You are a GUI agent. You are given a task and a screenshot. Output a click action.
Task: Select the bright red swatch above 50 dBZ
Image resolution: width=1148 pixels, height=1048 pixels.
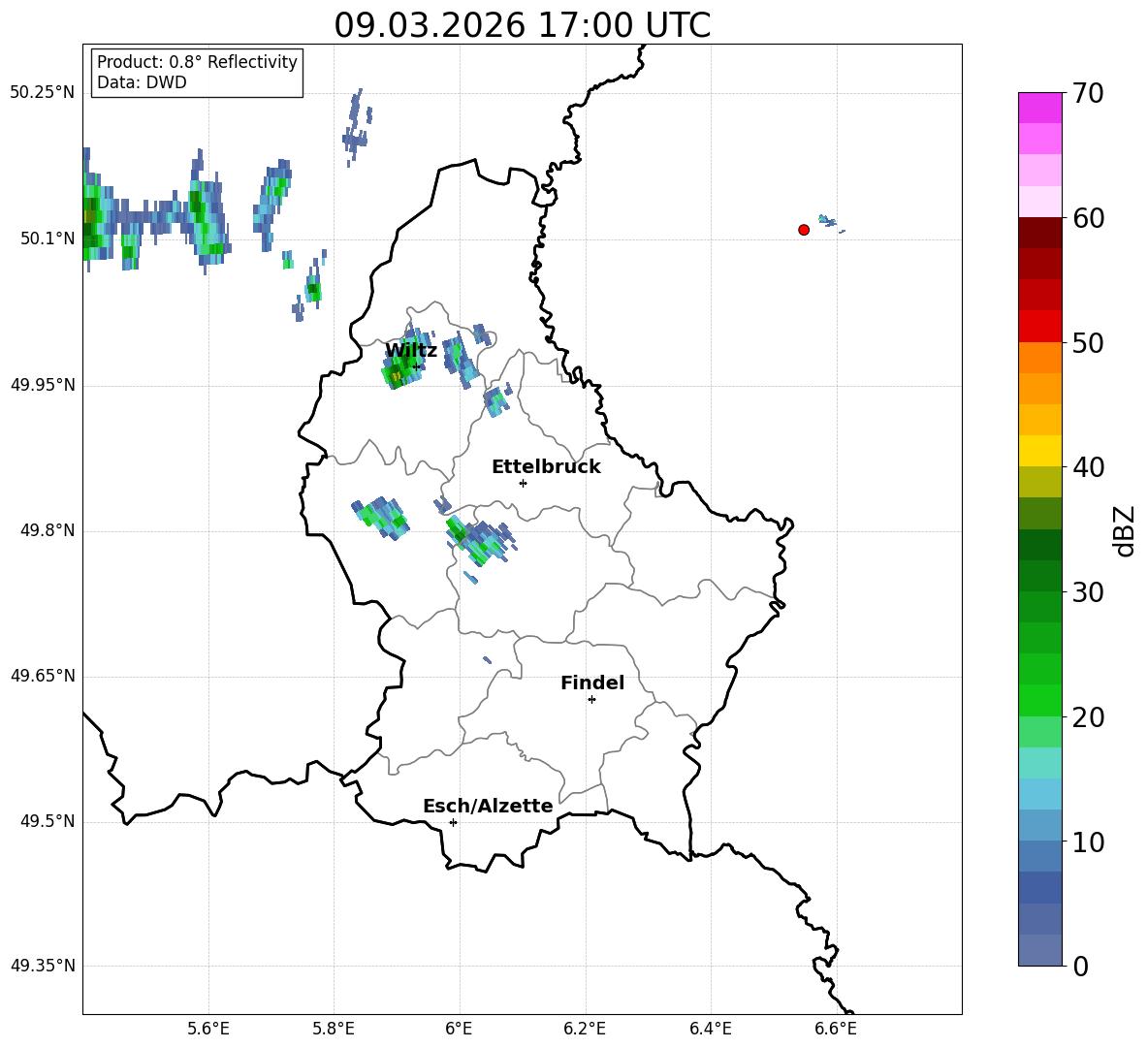click(x=1039, y=326)
